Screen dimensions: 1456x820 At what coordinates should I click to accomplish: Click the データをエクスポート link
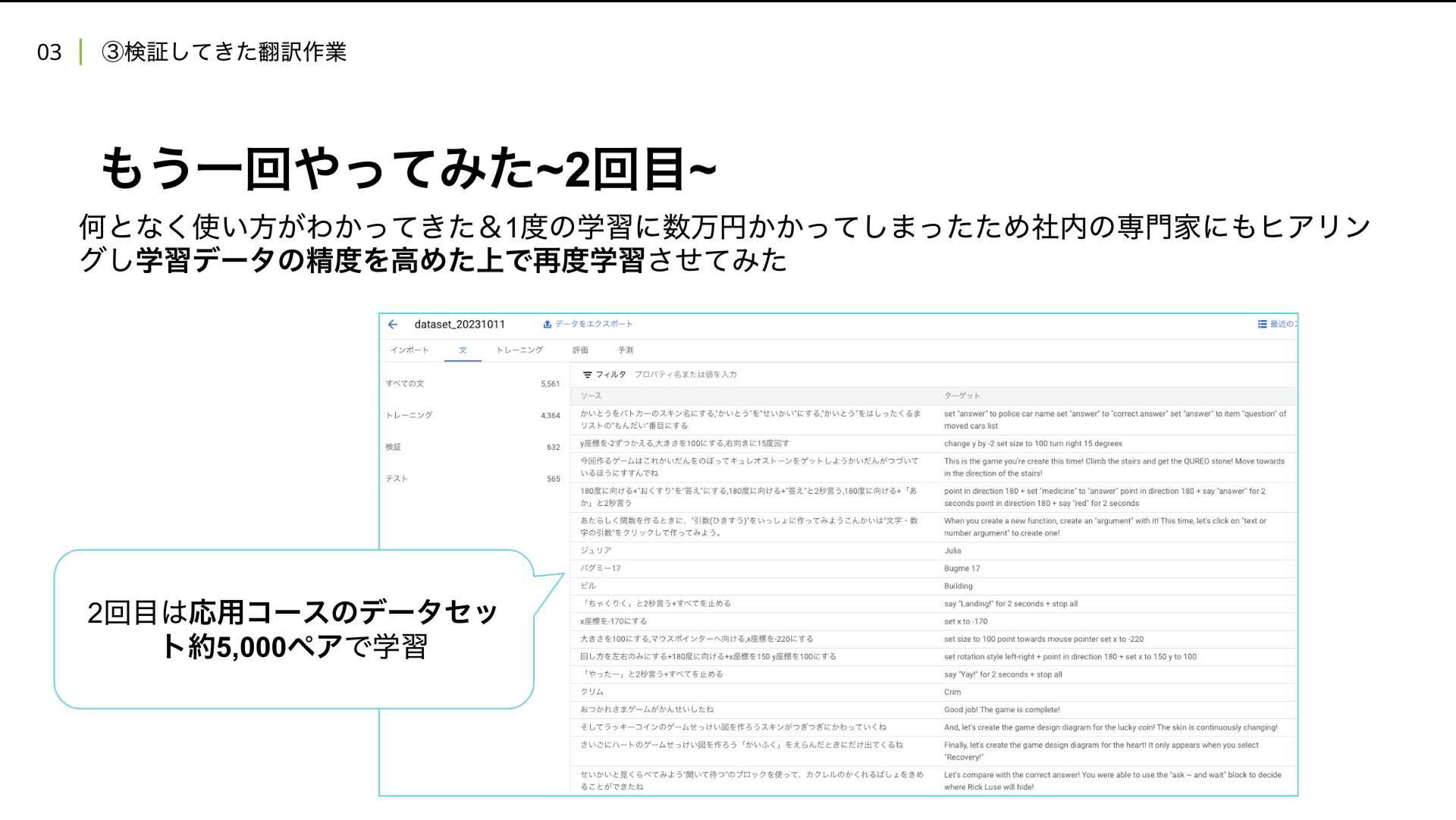594,324
